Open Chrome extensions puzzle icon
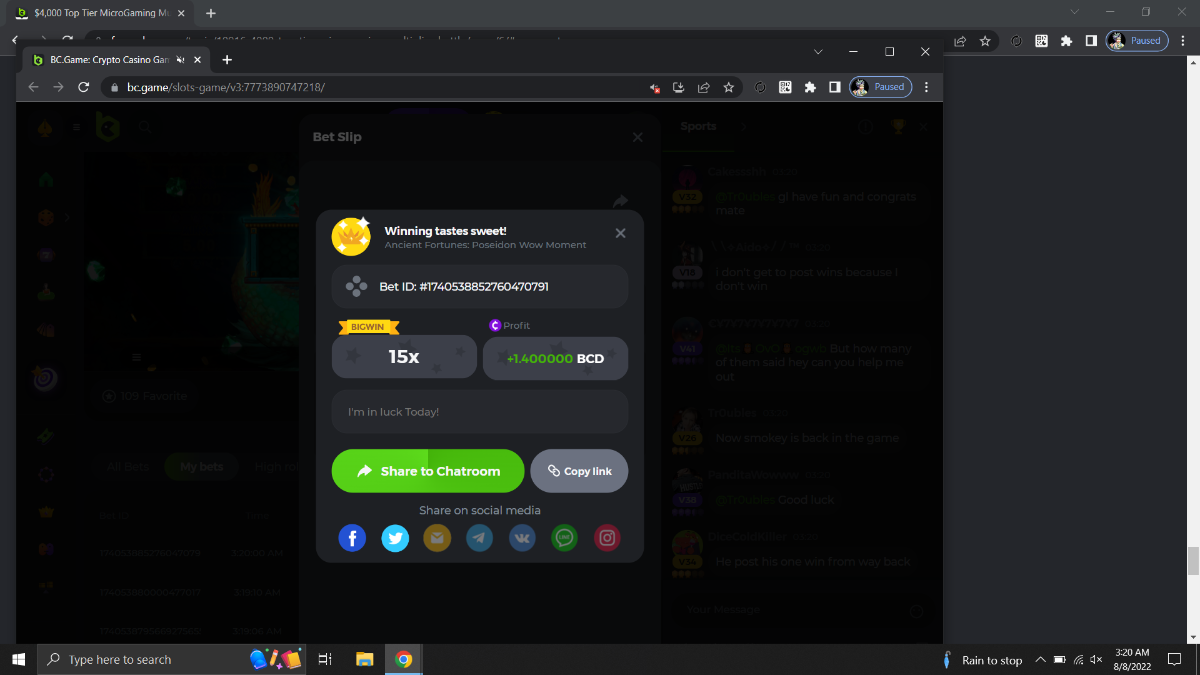The height and width of the screenshot is (675, 1200). [x=810, y=87]
